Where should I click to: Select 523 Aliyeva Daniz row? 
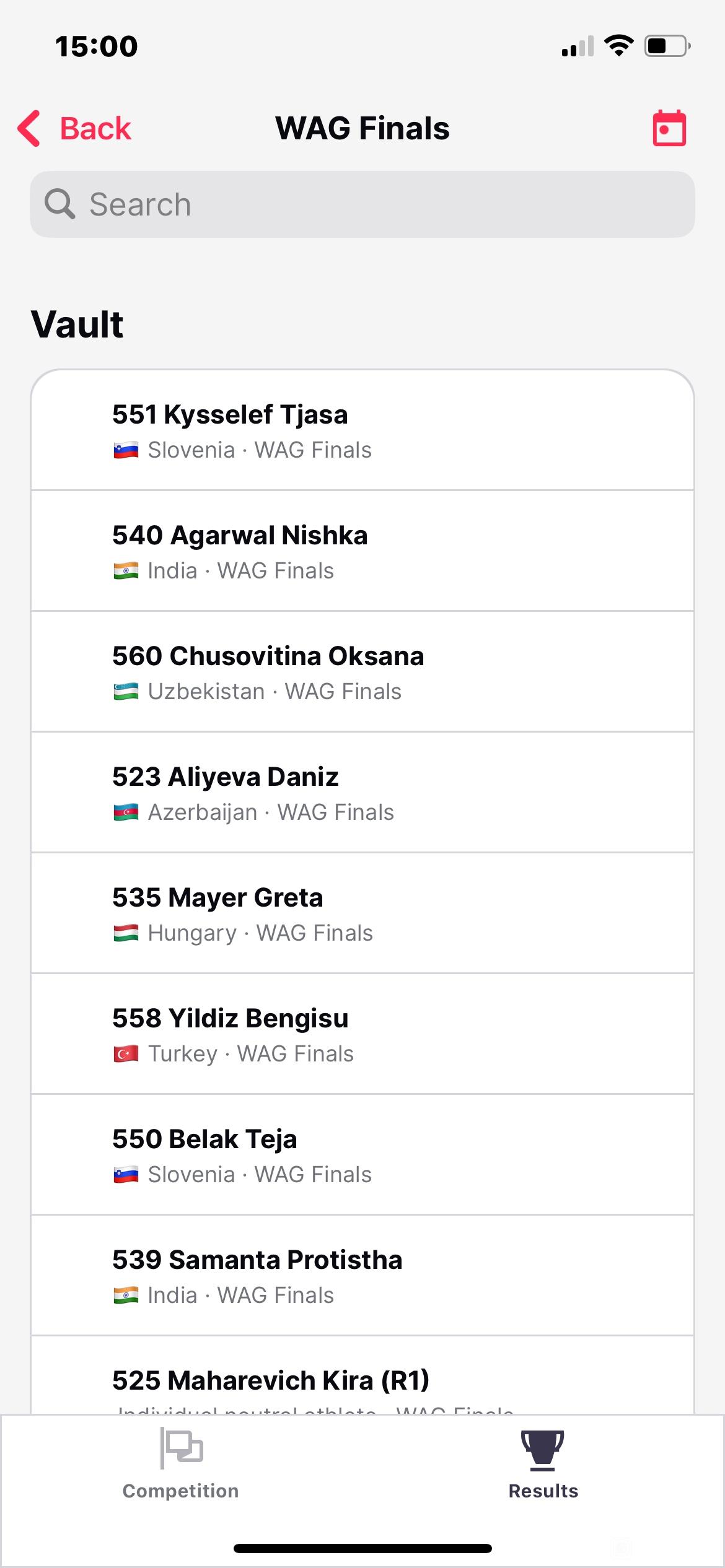click(362, 793)
